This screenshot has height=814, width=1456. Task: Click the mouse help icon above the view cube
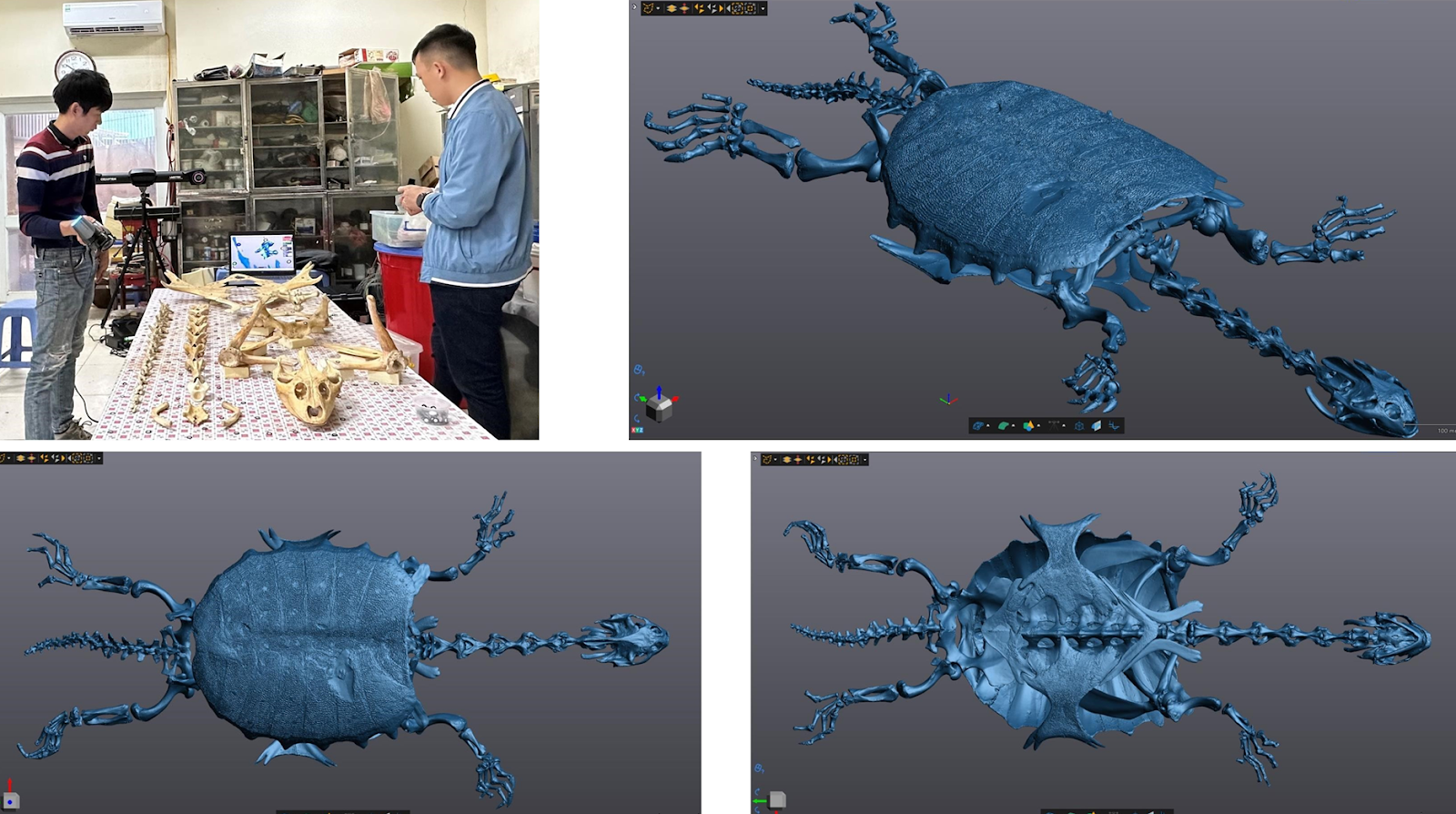639,370
